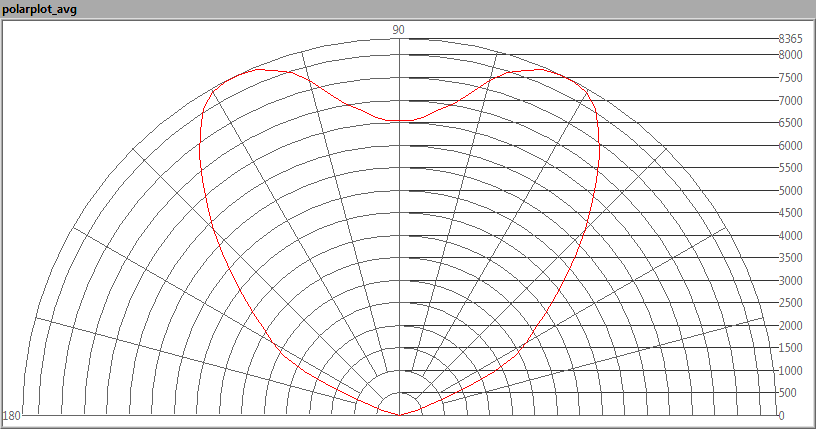Click the 90 degree axis label
816x429 pixels.
coord(398,29)
